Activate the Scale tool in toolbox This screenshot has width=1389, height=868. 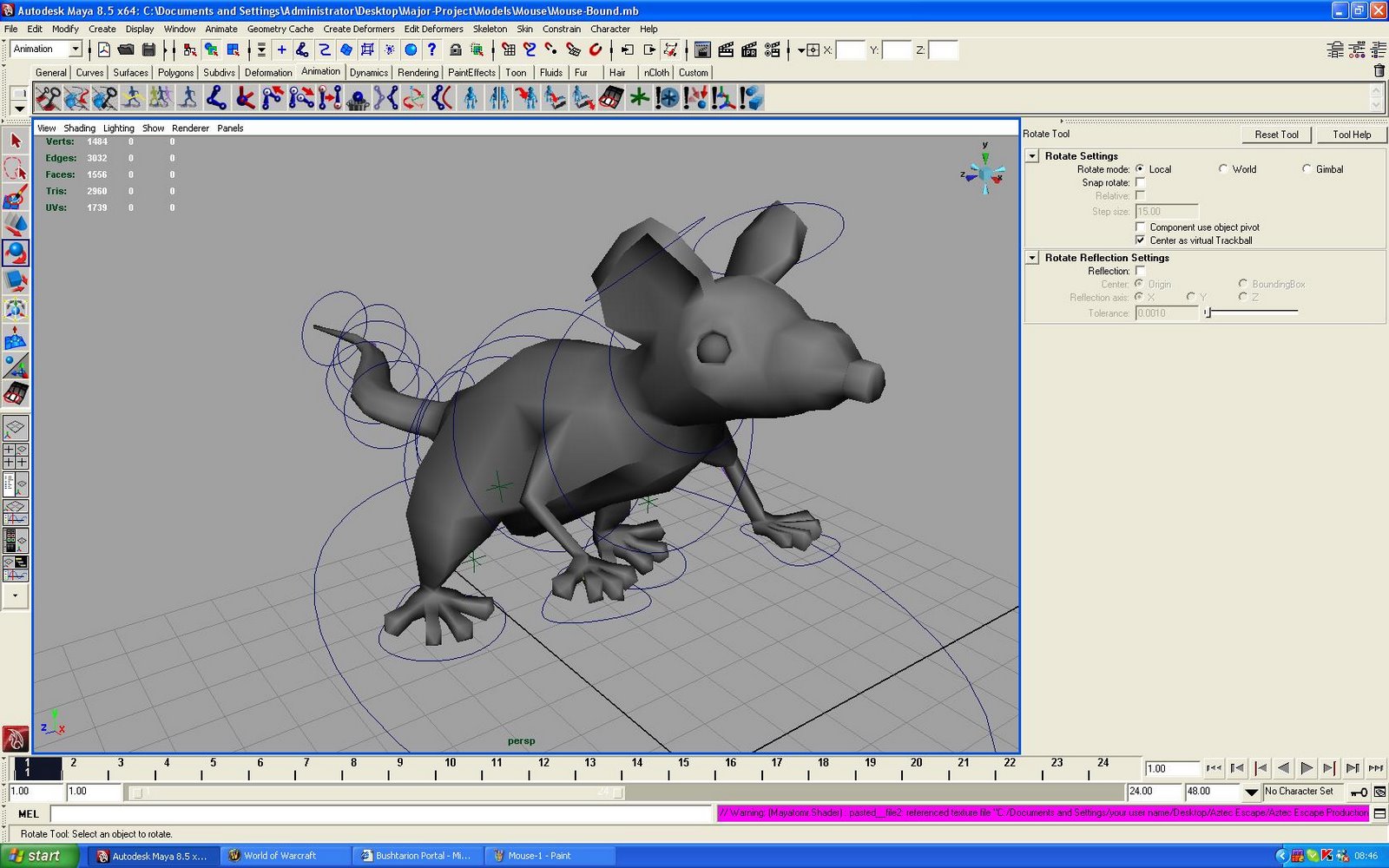click(x=16, y=280)
